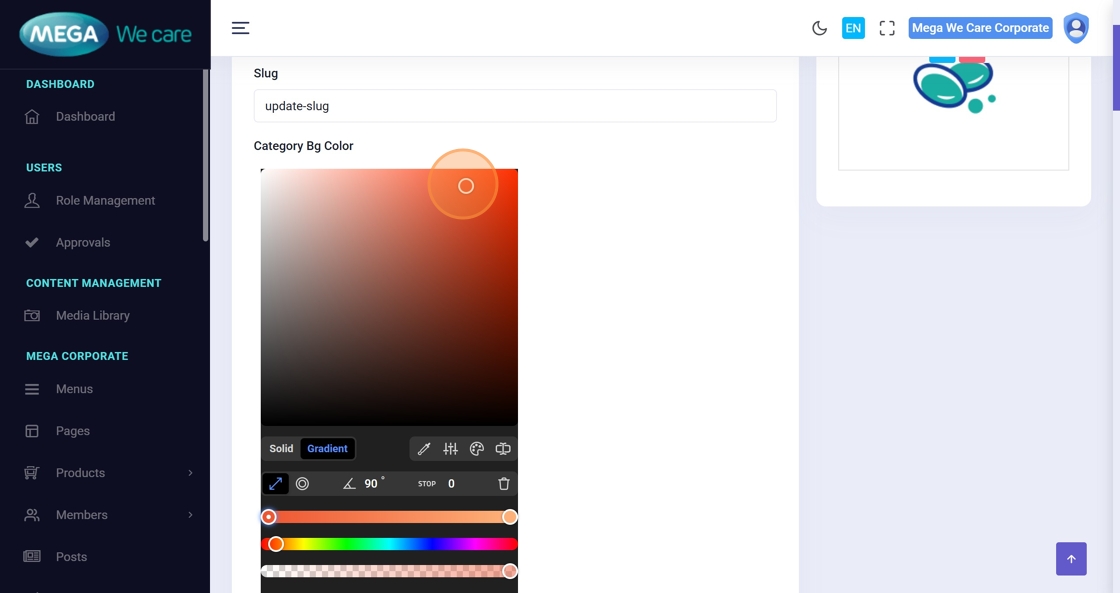Open the color palette presets icon
Image resolution: width=1120 pixels, height=593 pixels.
click(477, 449)
